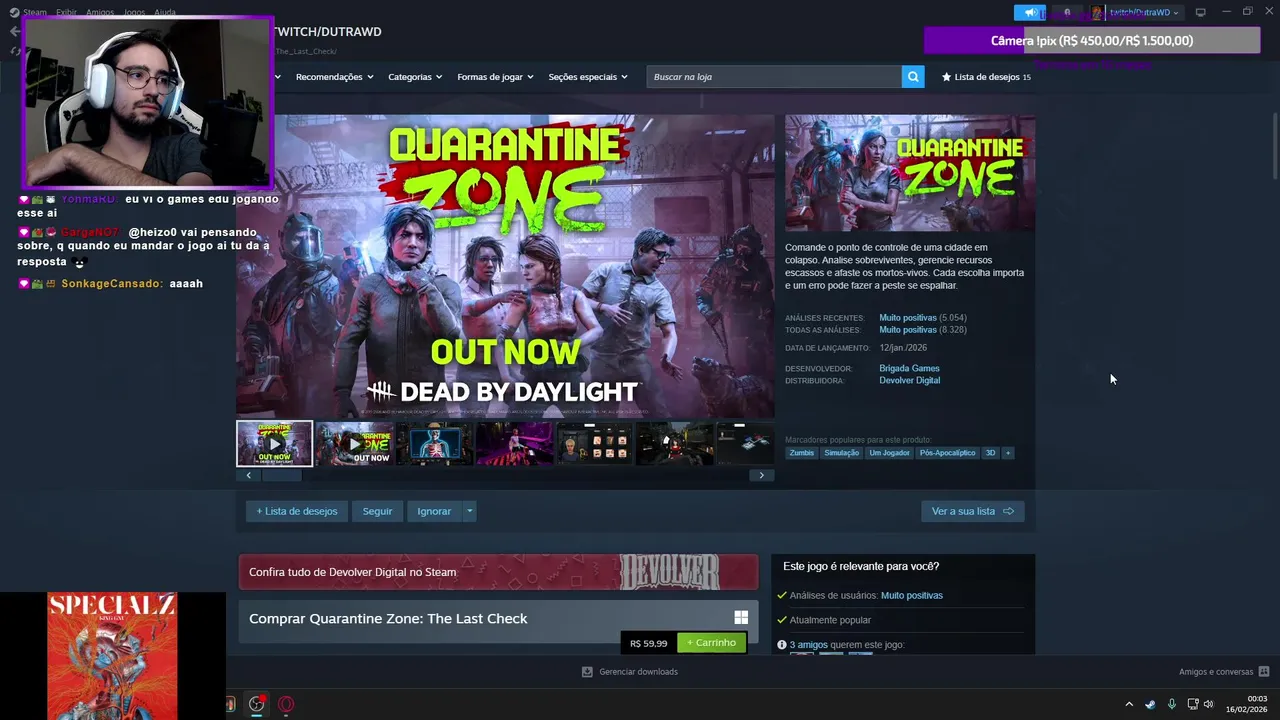The image size is (1280, 720).
Task: Expand the Categorias dropdown
Action: (415, 77)
